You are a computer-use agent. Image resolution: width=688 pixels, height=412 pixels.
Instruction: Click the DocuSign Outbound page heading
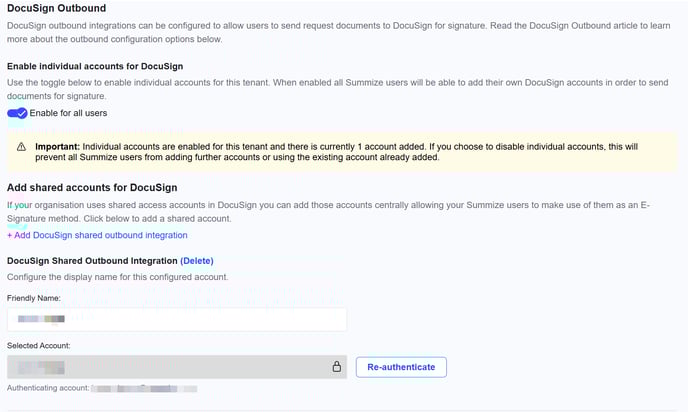tap(57, 8)
